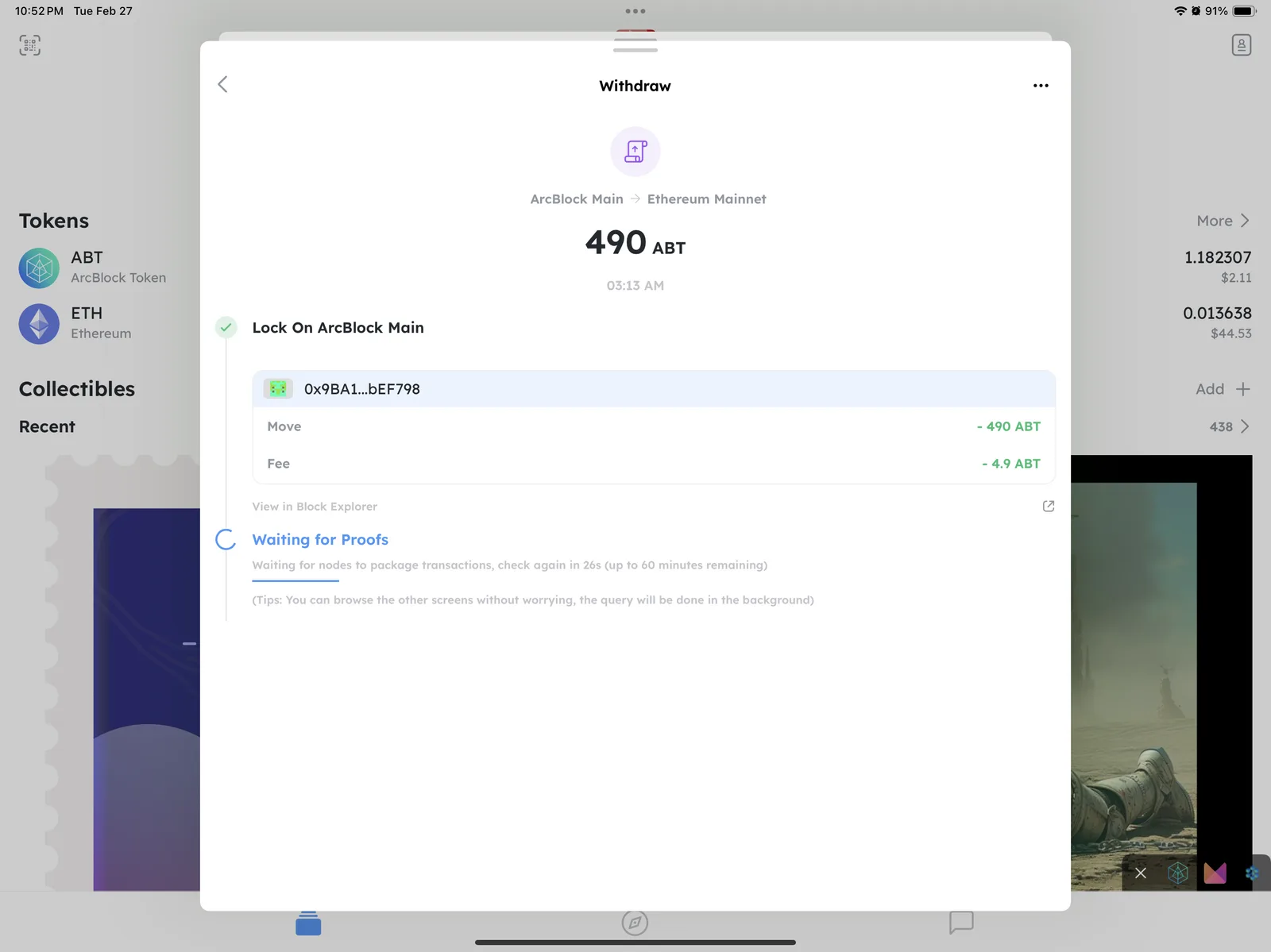Image resolution: width=1271 pixels, height=952 pixels.
Task: Tap the green pixel avatar beside address
Action: [x=278, y=389]
